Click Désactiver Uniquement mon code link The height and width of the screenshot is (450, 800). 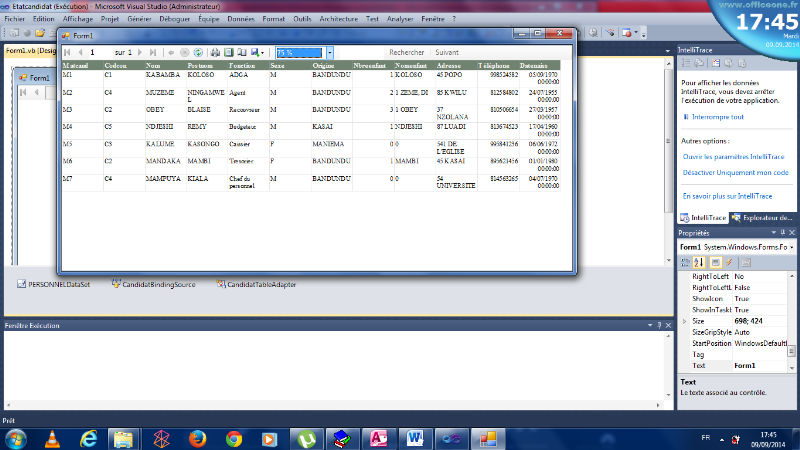tap(736, 172)
